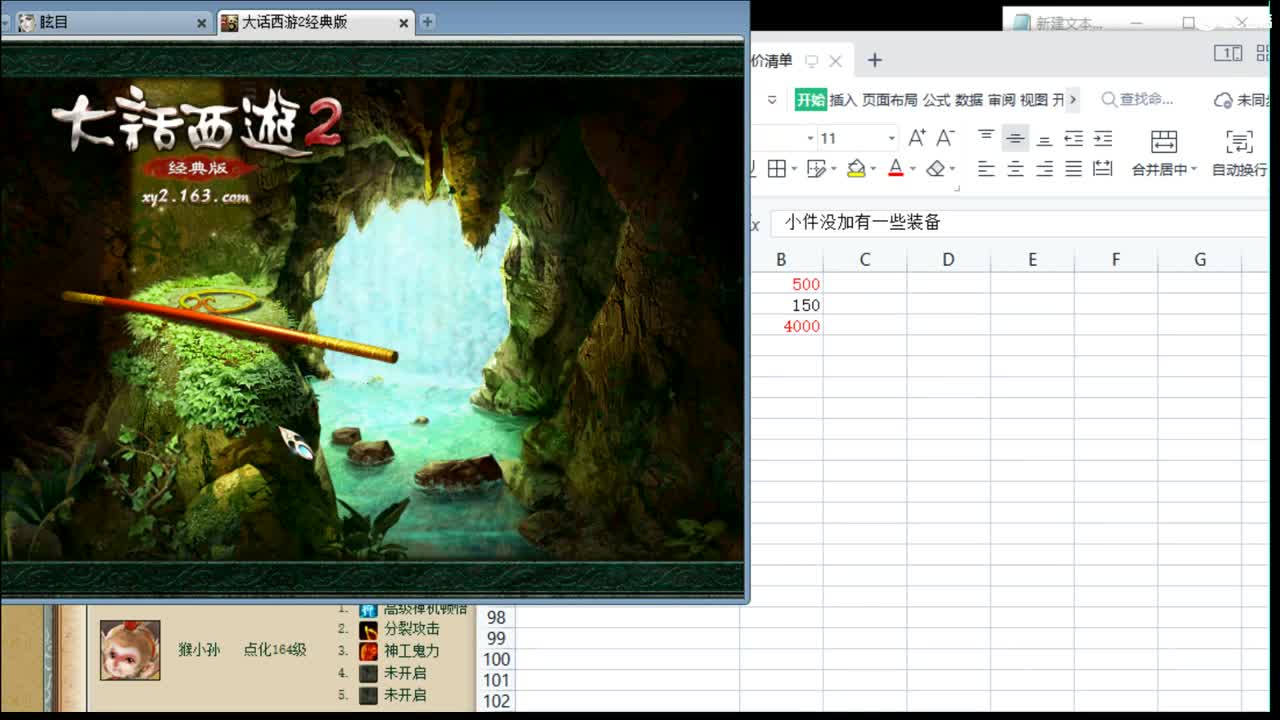Apply top vertical alignment in WPS
Image resolution: width=1280 pixels, height=720 pixels.
click(x=986, y=137)
